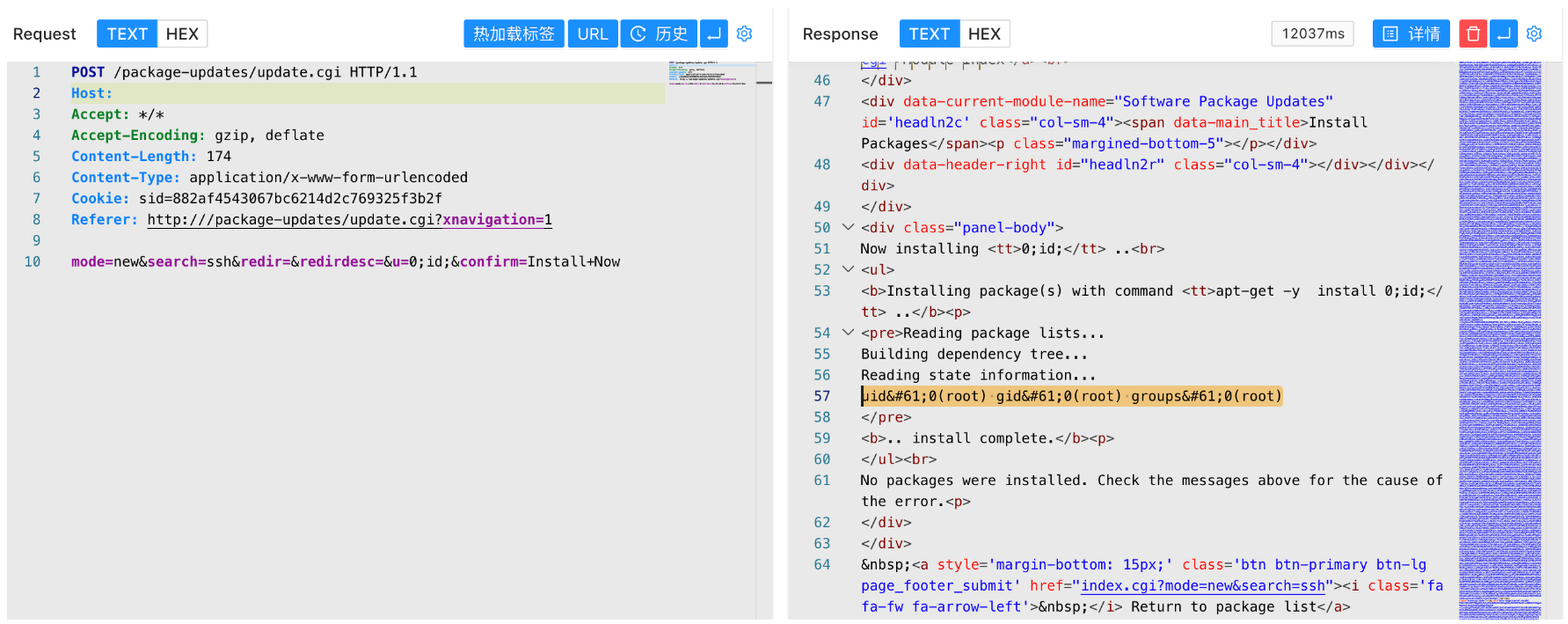Viewport: 1568px width, 624px height.
Task: Collapse the panel-body div on line 50
Action: pos(848,227)
